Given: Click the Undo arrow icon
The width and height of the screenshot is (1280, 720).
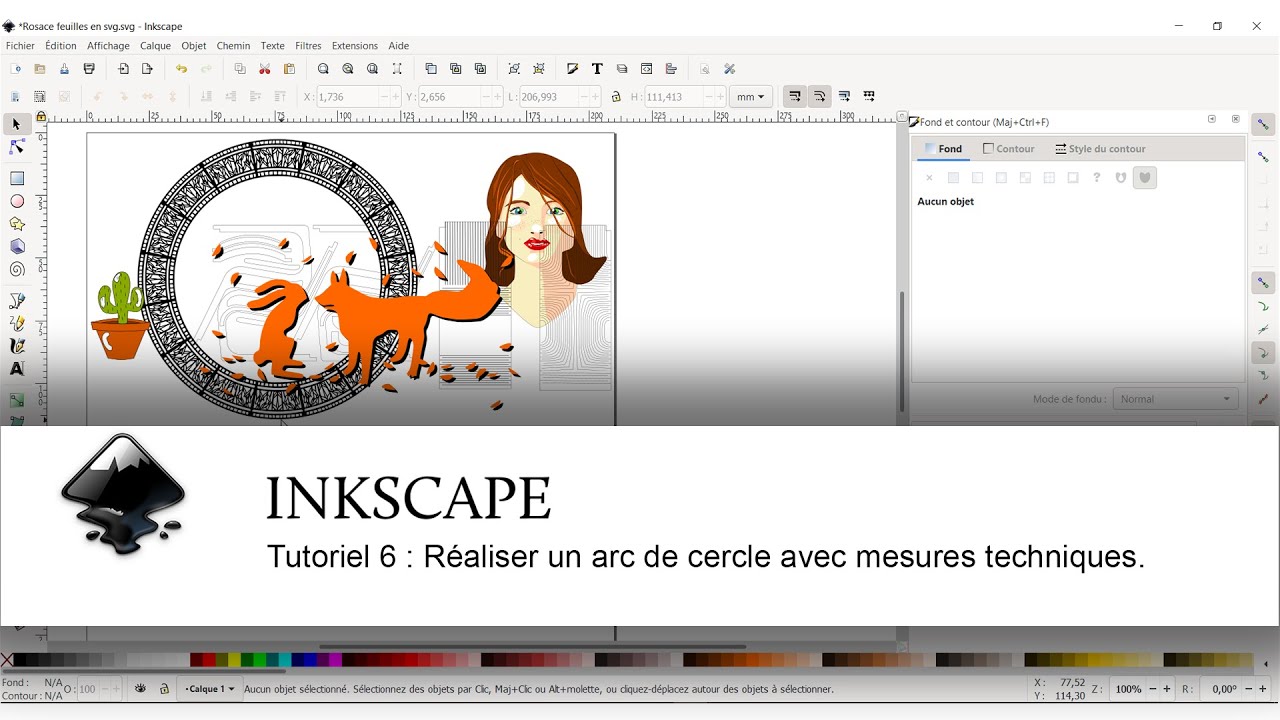Looking at the screenshot, I should pos(181,69).
